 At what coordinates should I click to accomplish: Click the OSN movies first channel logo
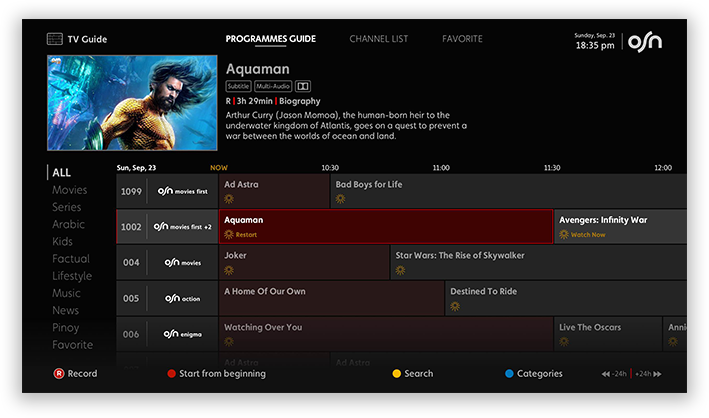coord(181,191)
